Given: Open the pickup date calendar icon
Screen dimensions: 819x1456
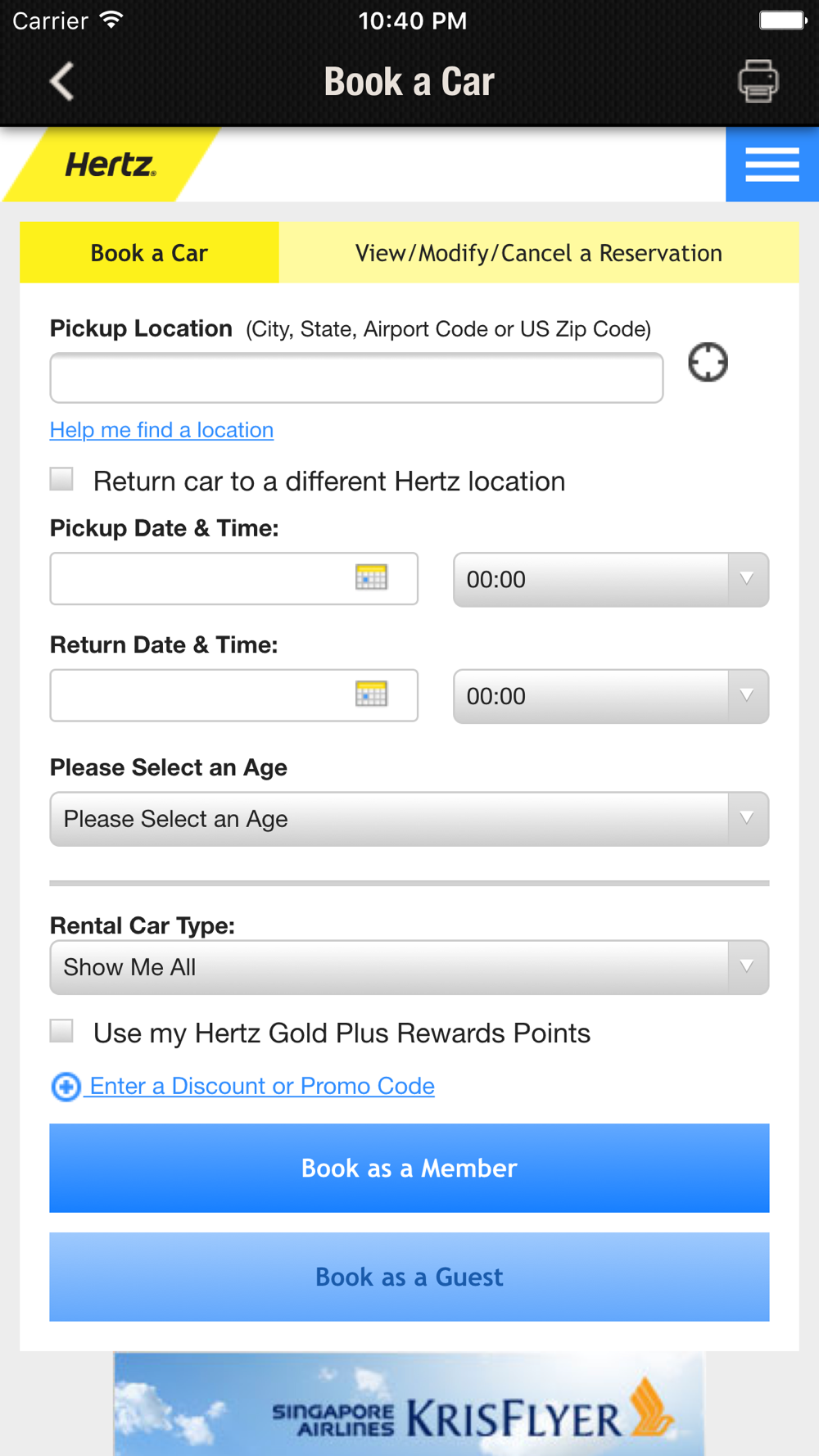Looking at the screenshot, I should pyautogui.click(x=371, y=578).
